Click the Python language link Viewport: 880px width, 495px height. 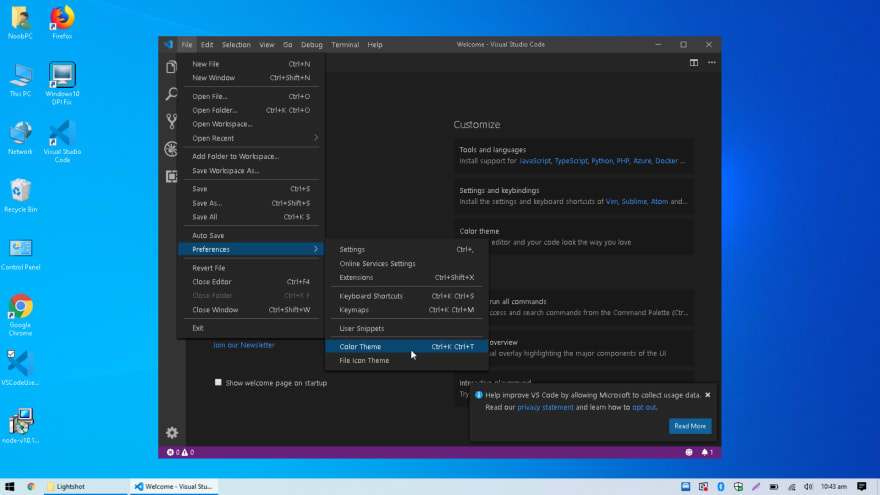pyautogui.click(x=602, y=161)
